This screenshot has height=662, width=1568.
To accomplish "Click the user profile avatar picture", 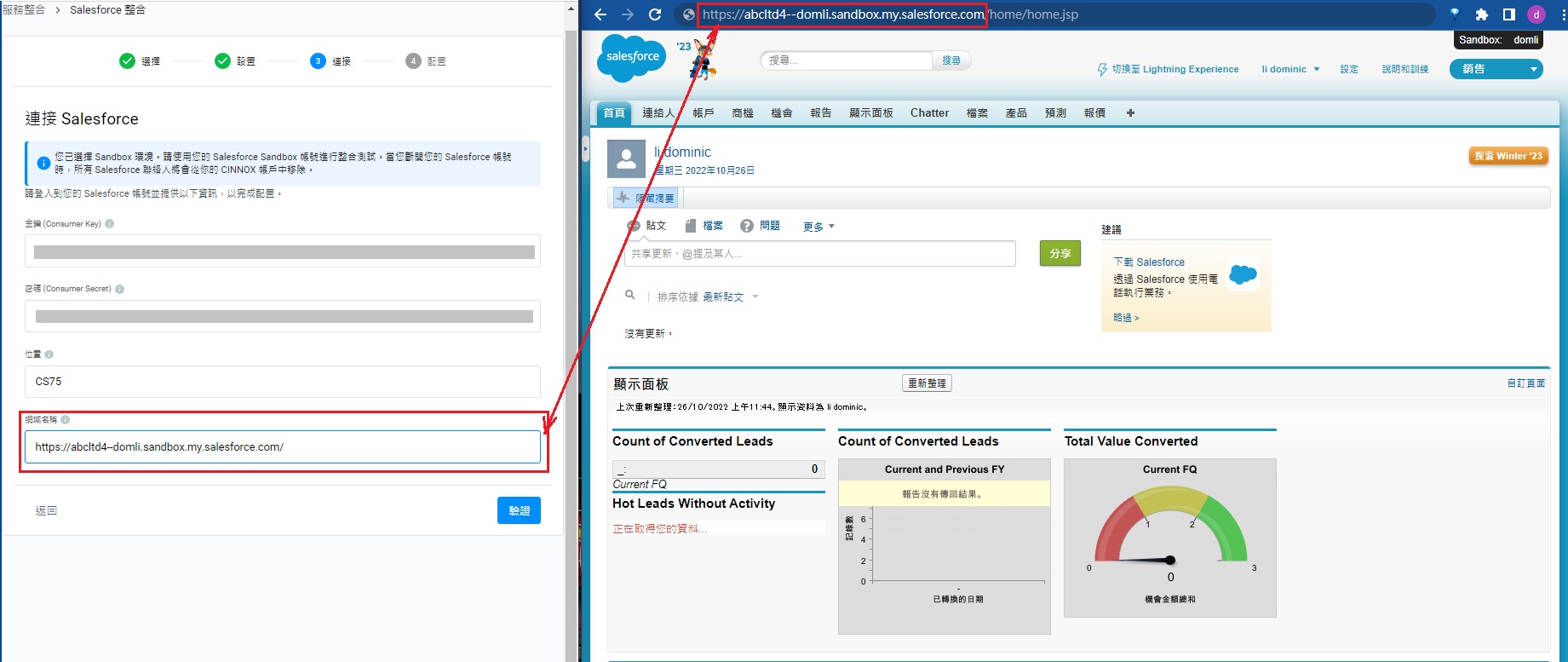I will [626, 158].
